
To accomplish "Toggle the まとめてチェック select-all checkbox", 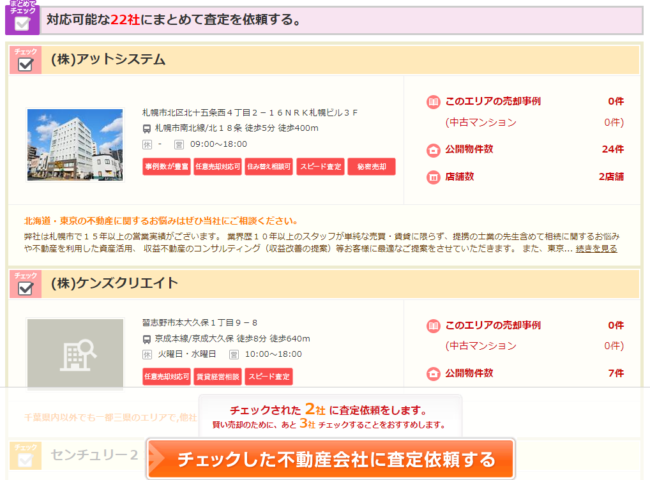I will point(22,24).
